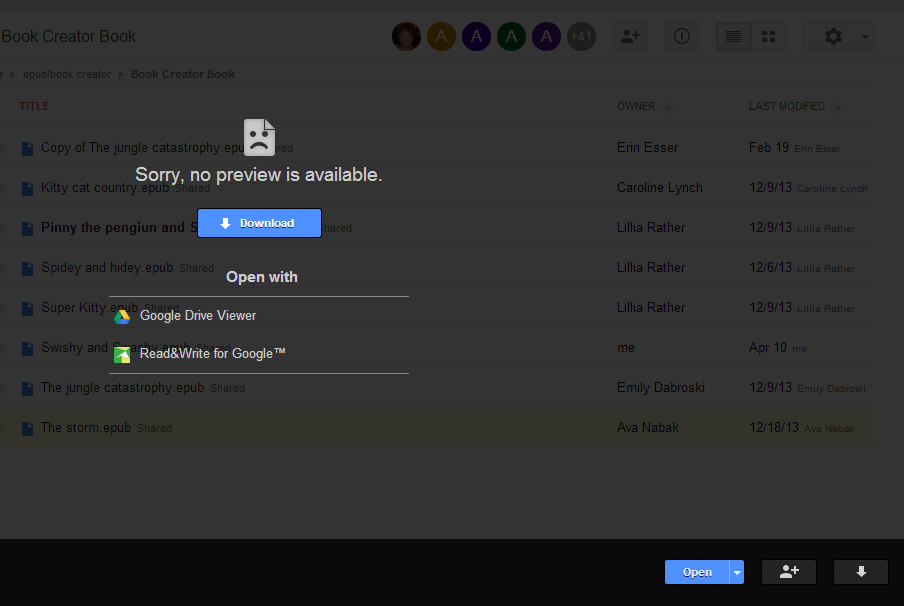This screenshot has width=904, height=606.
Task: Go to epub/book creator breadcrumb
Action: click(67, 74)
